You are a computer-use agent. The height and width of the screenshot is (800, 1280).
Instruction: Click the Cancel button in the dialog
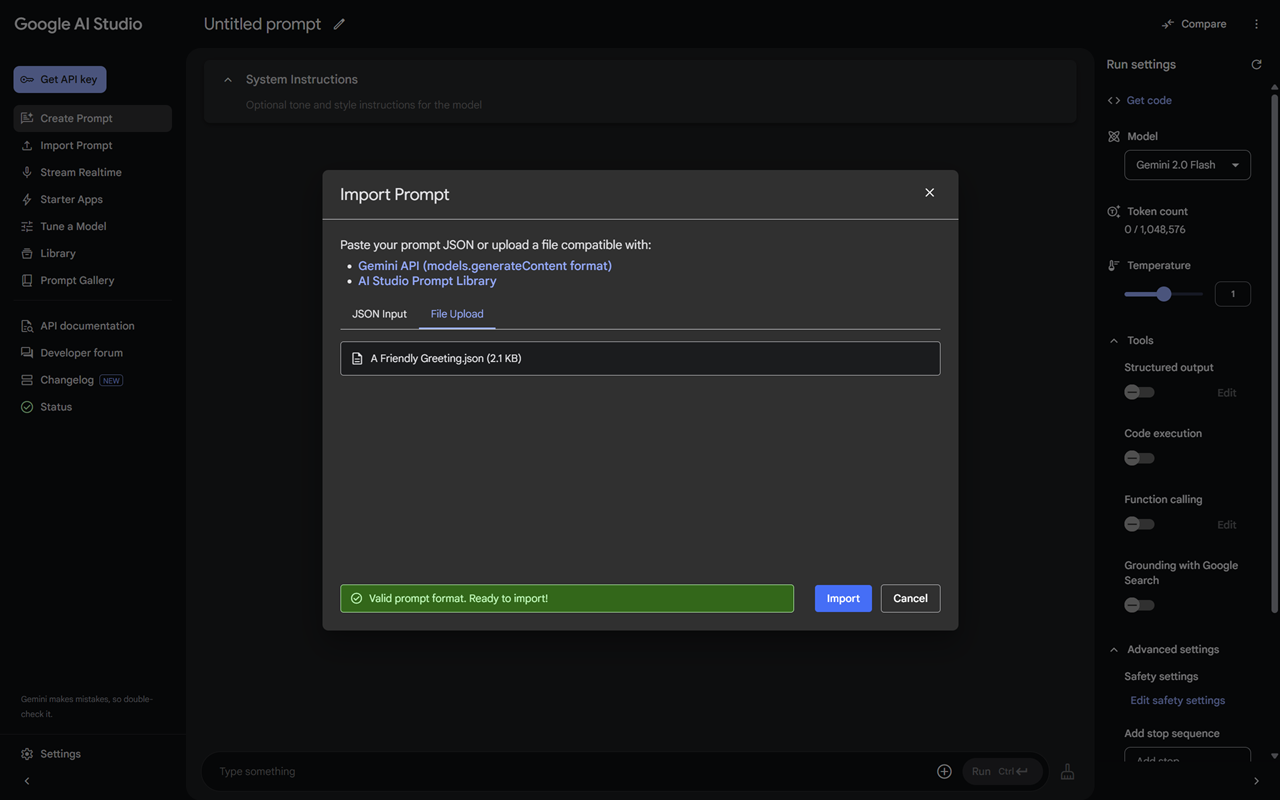[x=910, y=598]
